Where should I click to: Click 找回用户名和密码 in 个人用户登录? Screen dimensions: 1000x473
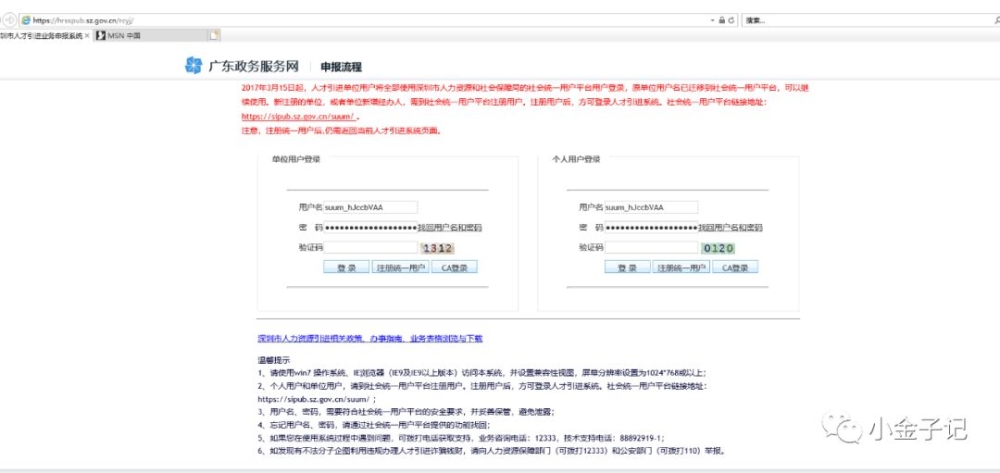pos(730,228)
